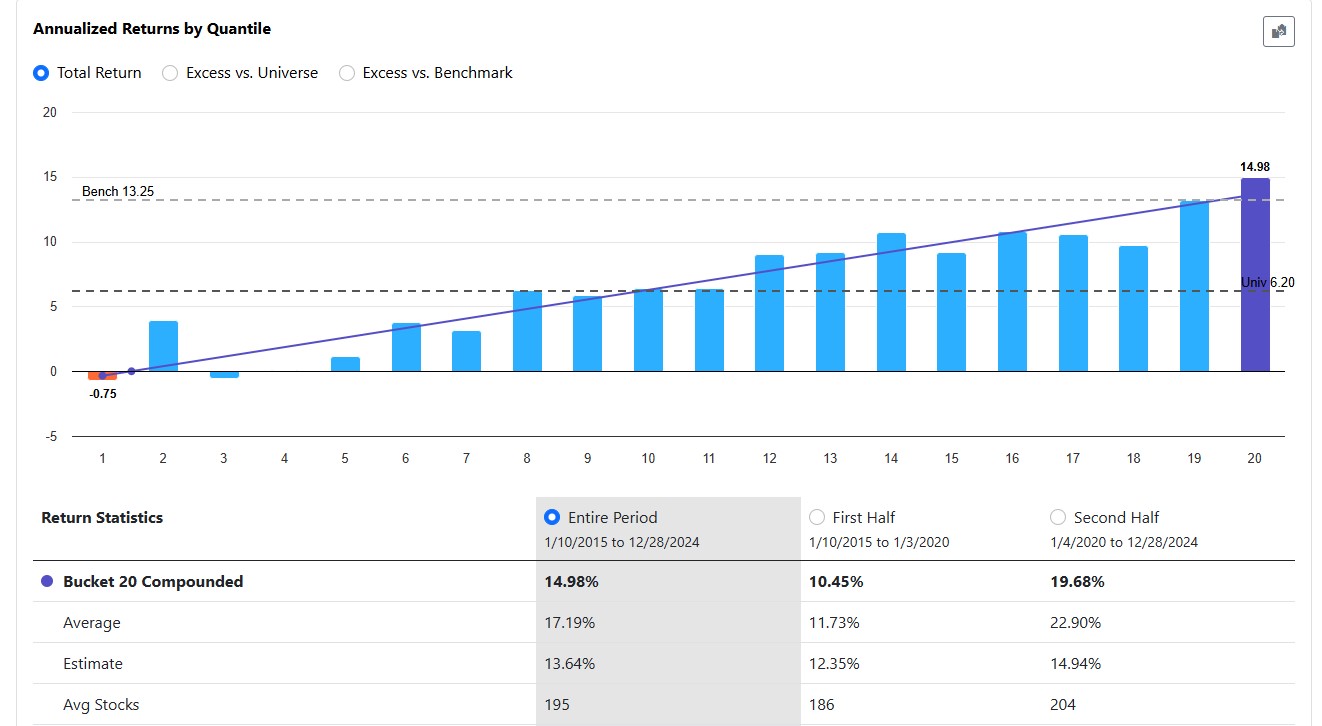This screenshot has width=1322, height=726.
Task: Click the blue bar for quantile 14
Action: pyautogui.click(x=891, y=302)
